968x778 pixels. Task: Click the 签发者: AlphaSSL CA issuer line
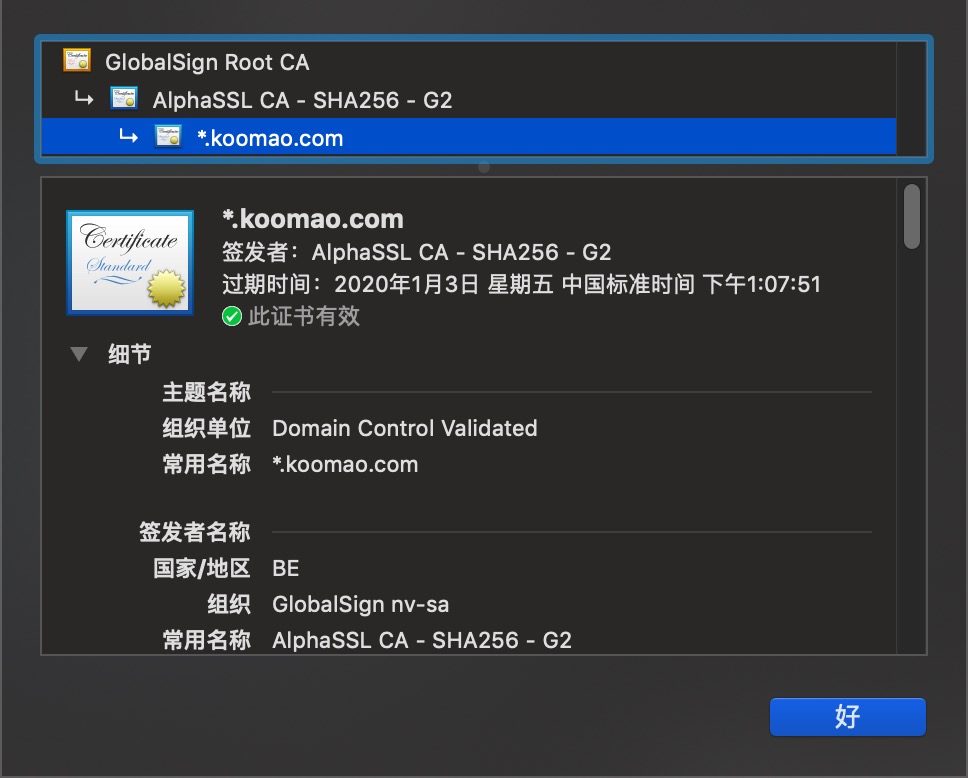click(x=417, y=252)
